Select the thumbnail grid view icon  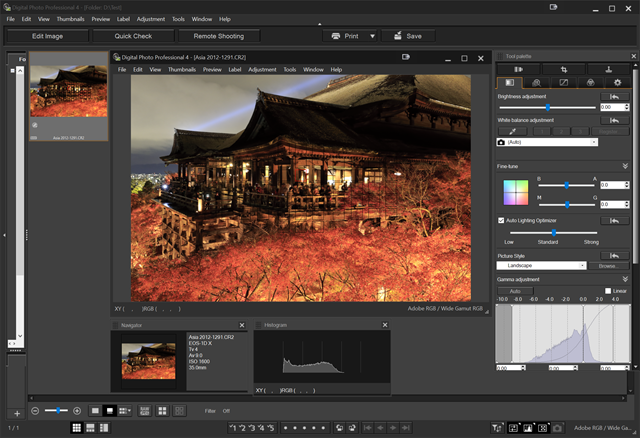(x=77, y=427)
